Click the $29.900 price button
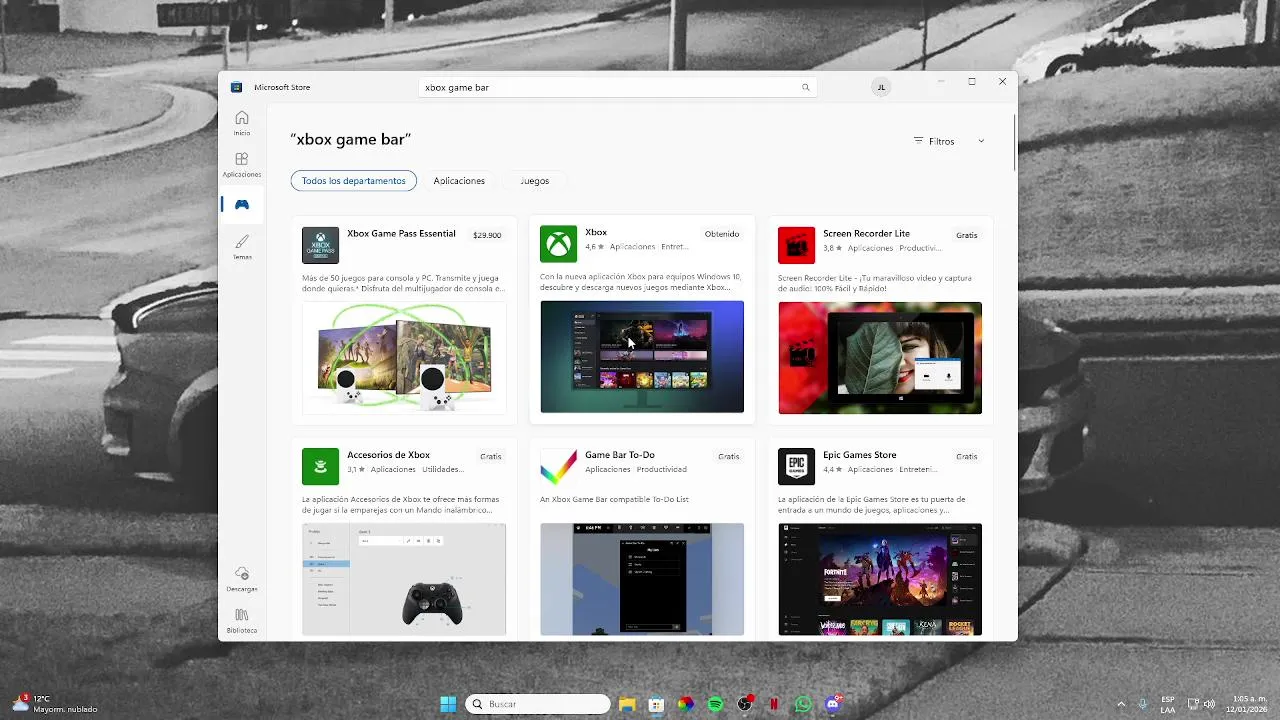This screenshot has height=720, width=1280. 487,235
